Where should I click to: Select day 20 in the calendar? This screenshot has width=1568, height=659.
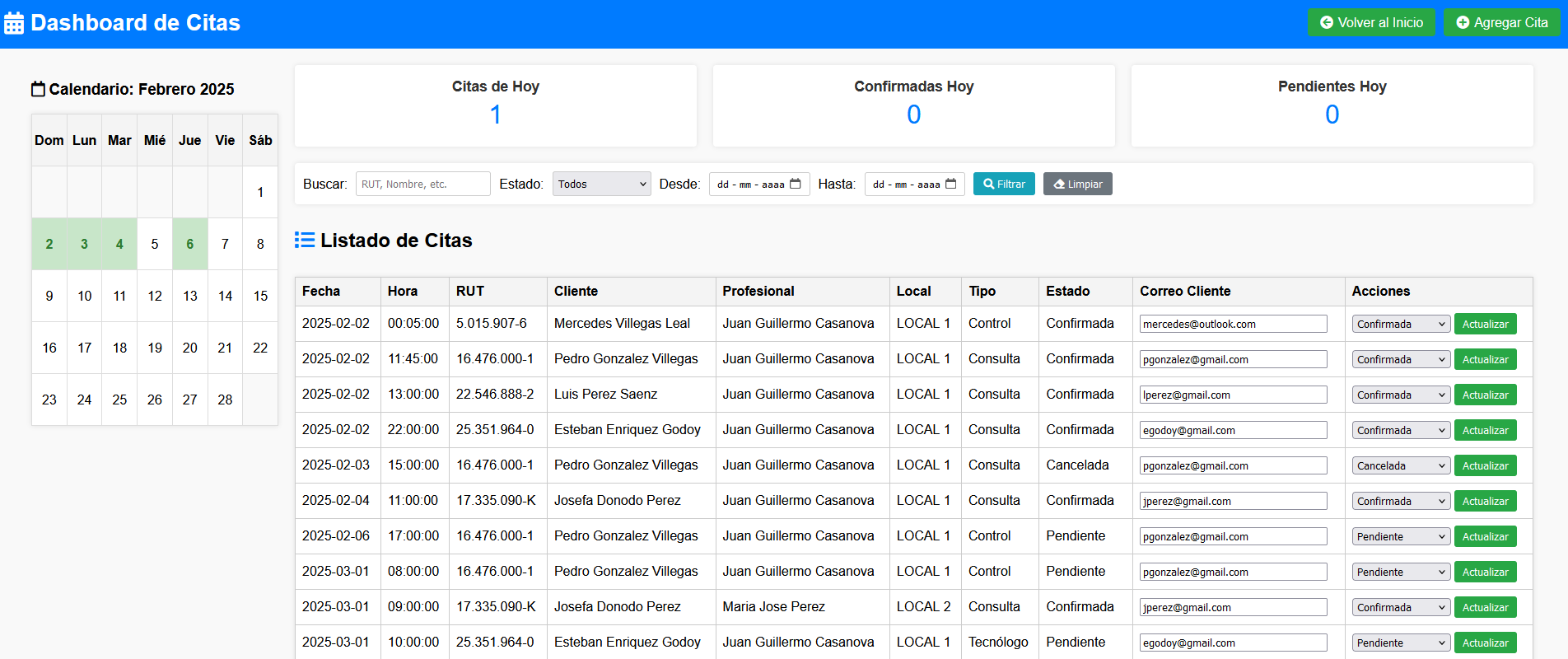pyautogui.click(x=190, y=348)
